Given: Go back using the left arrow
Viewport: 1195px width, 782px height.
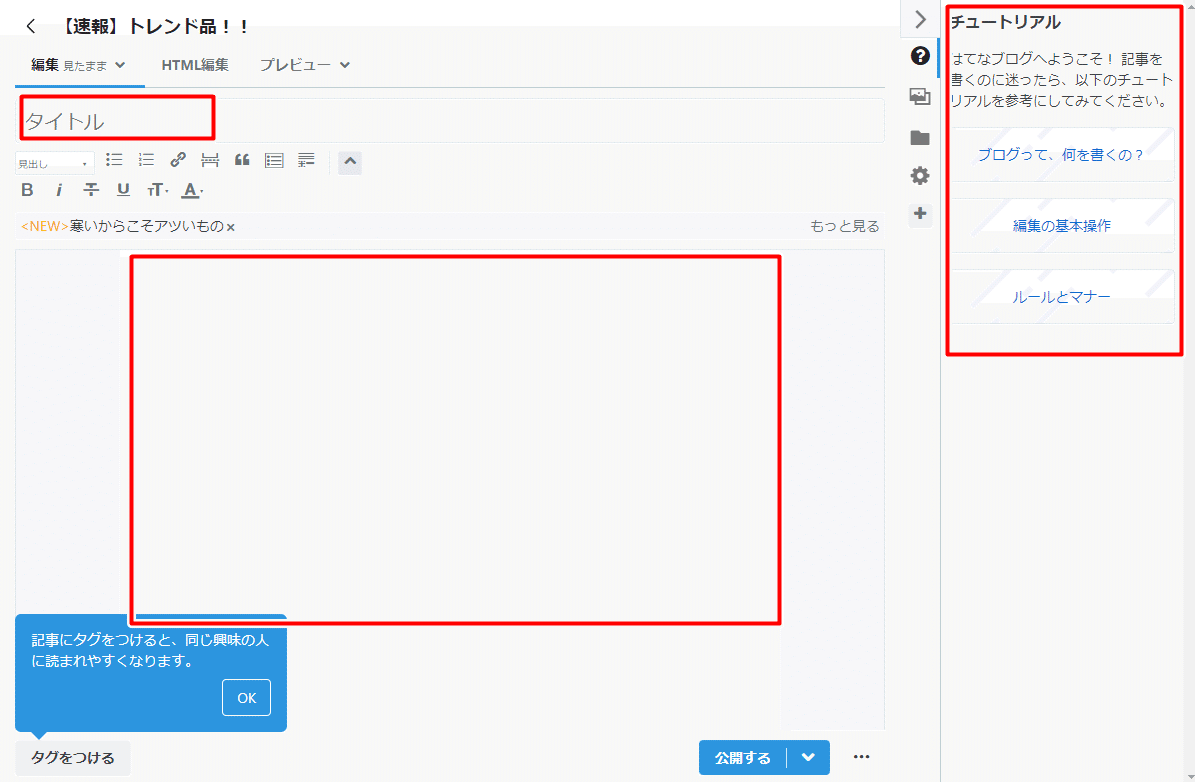Looking at the screenshot, I should coord(30,27).
